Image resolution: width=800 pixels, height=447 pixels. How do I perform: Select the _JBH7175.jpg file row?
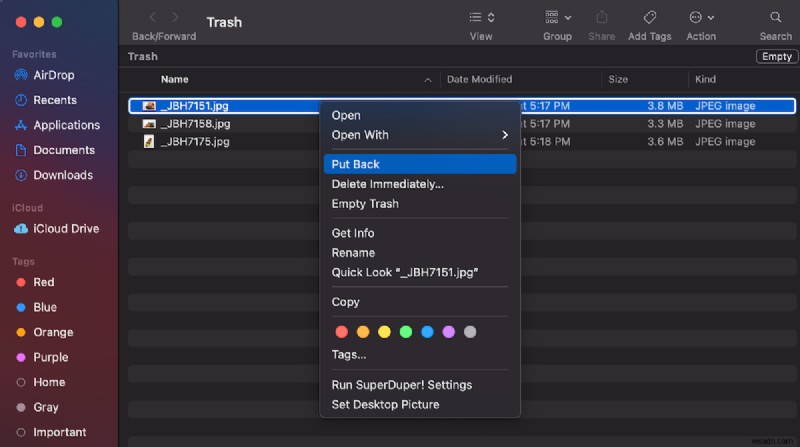(462, 141)
